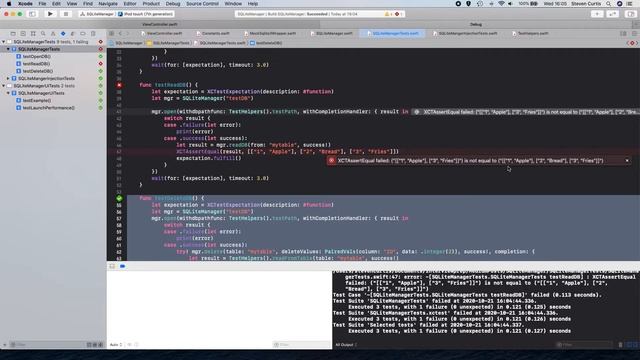This screenshot has height=360, width=640.
Task: Click the red error count in activity bar
Action: coord(398,14)
